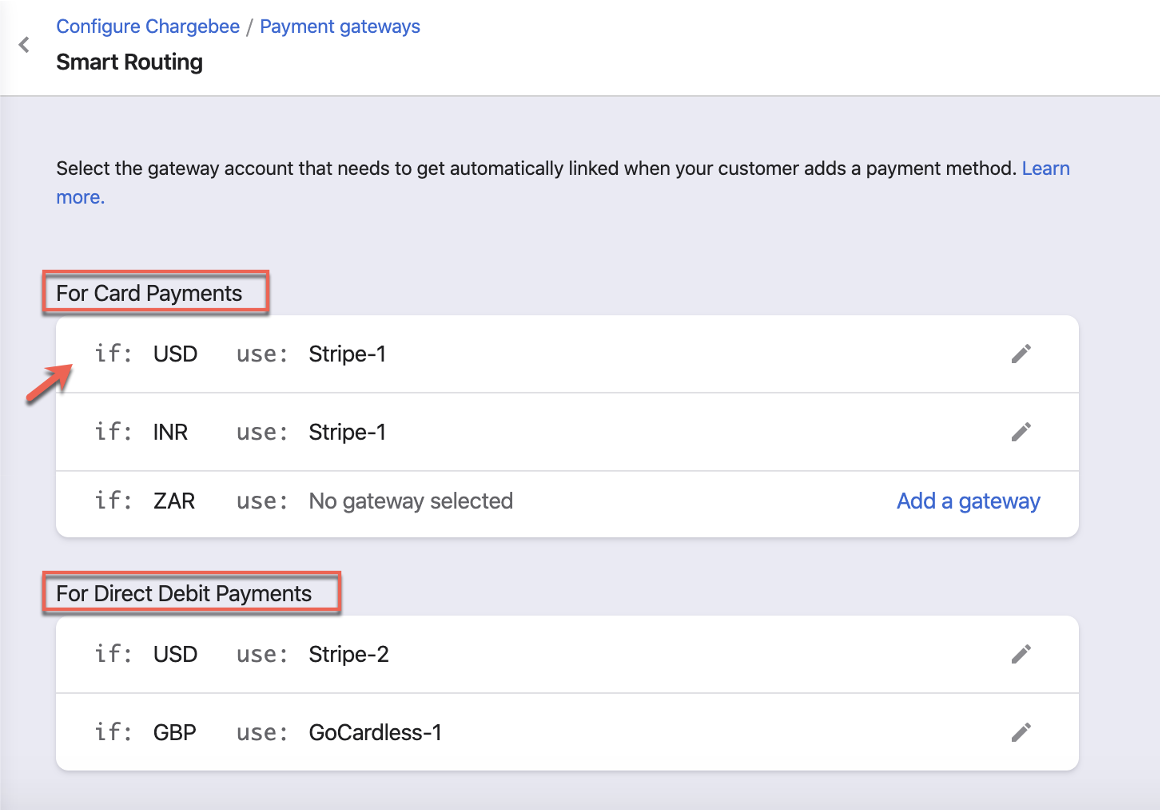This screenshot has height=810, width=1160.
Task: Click the For Direct Debit Payments heading
Action: tap(184, 594)
